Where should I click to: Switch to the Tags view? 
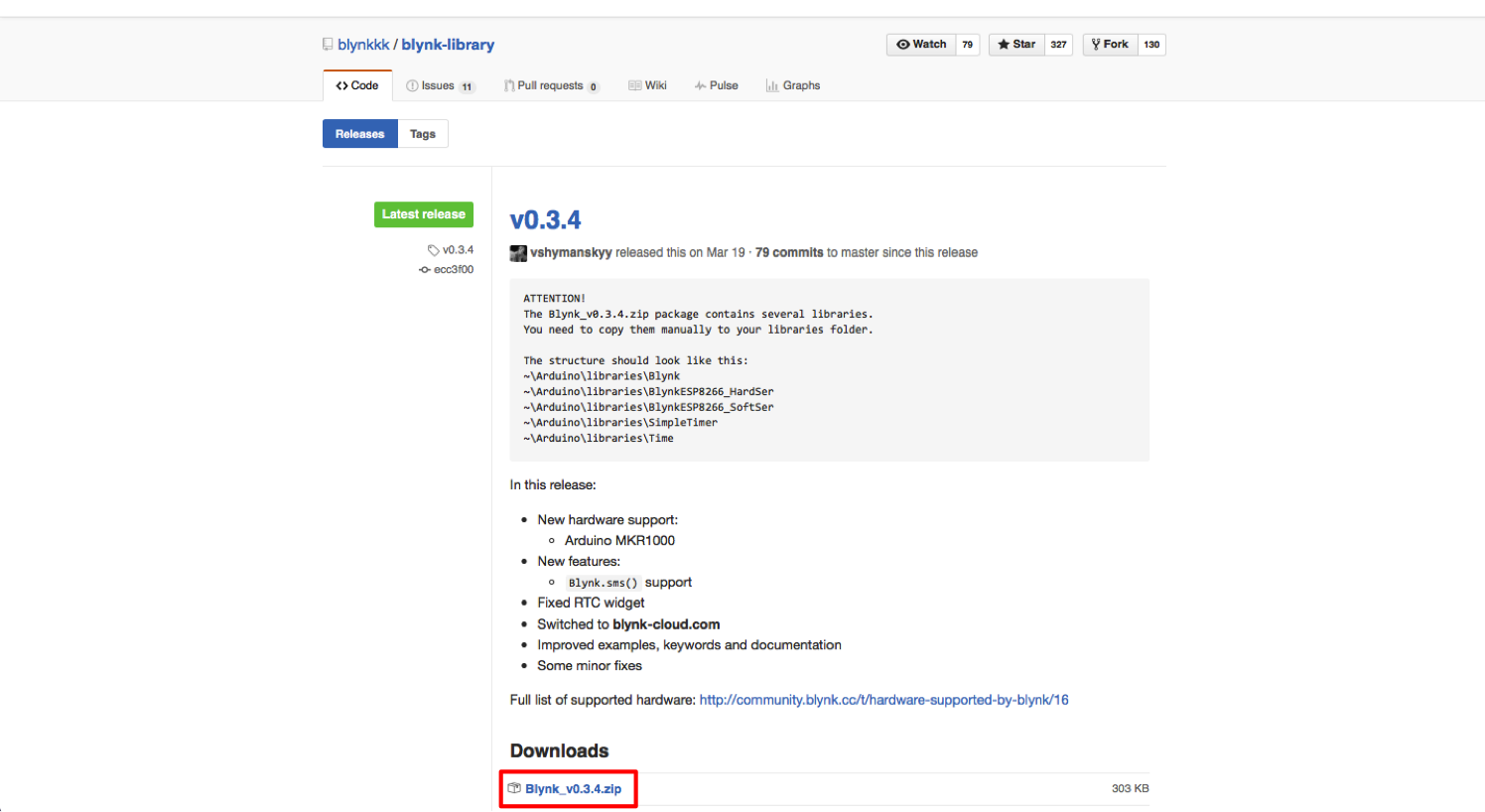(x=423, y=134)
